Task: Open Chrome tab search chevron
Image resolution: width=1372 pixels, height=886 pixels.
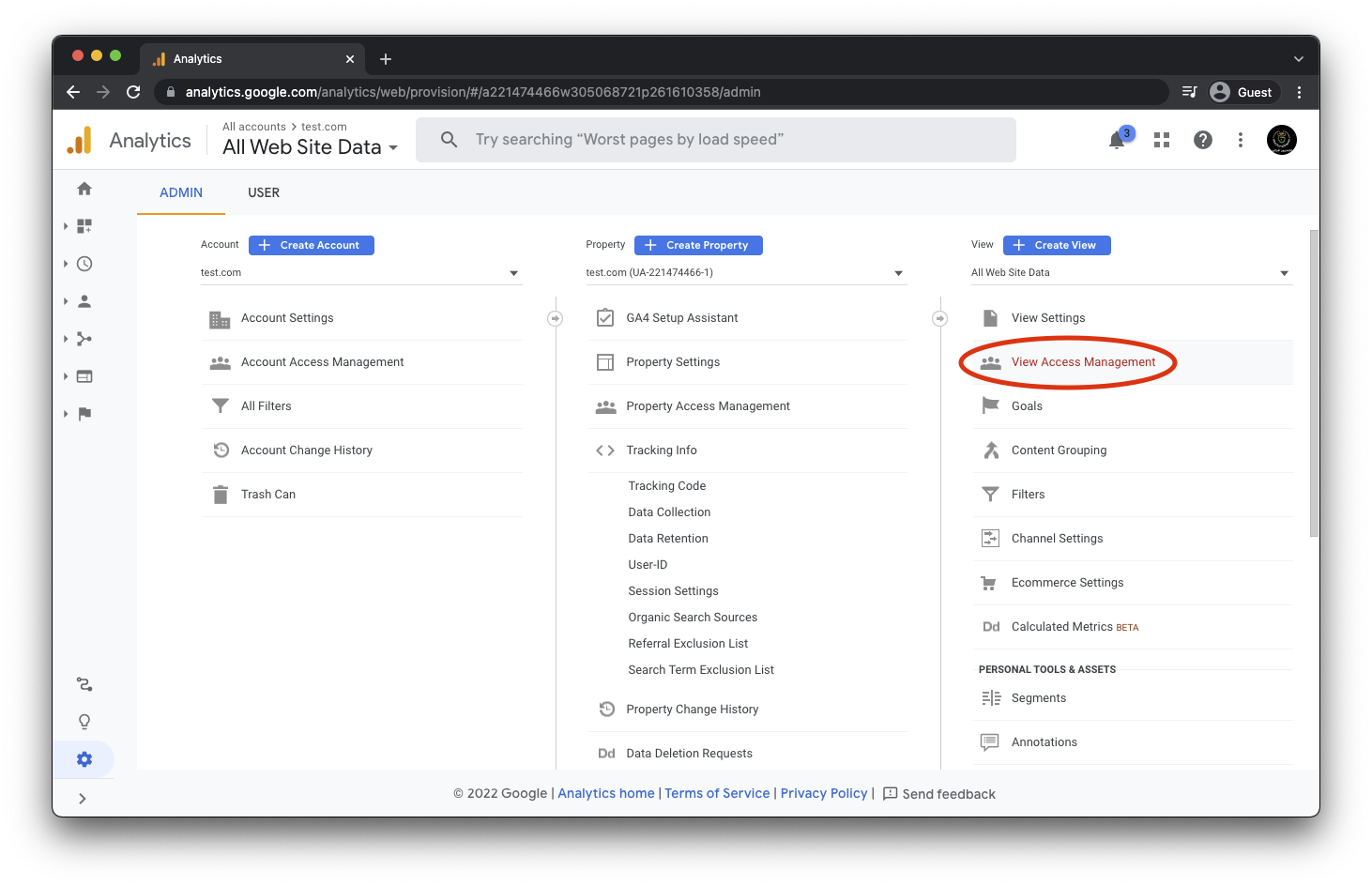Action: point(1299,59)
